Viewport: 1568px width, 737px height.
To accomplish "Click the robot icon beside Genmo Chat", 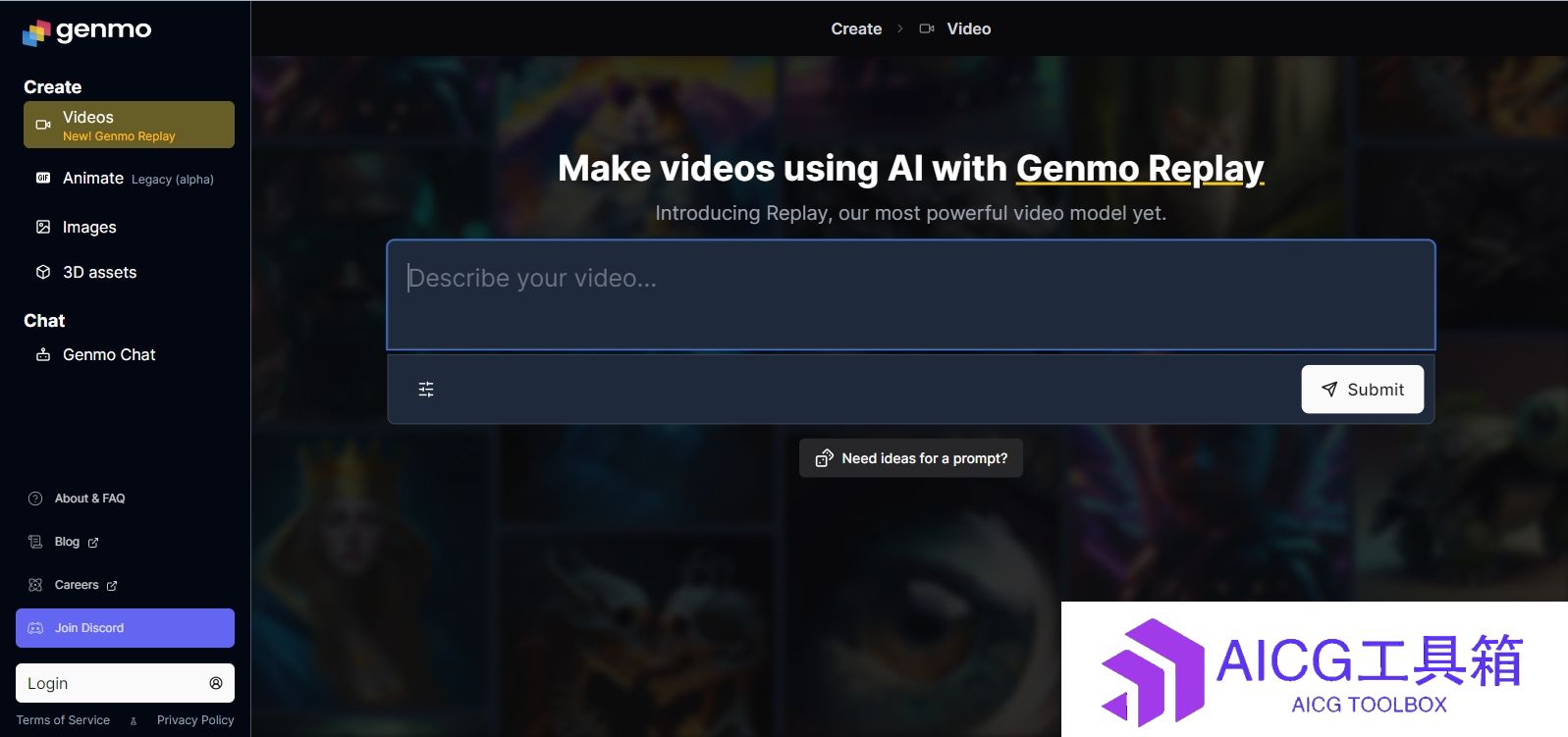I will (43, 354).
